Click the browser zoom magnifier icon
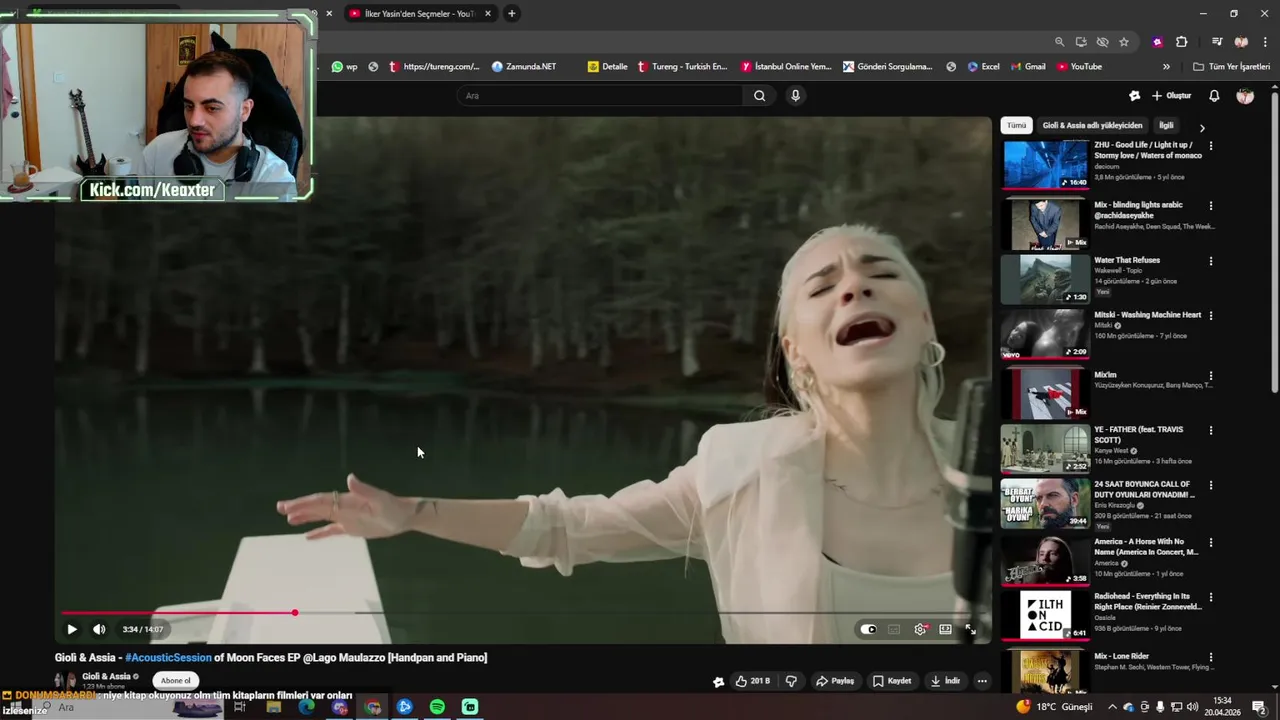The image size is (1280, 720). click(x=1059, y=42)
